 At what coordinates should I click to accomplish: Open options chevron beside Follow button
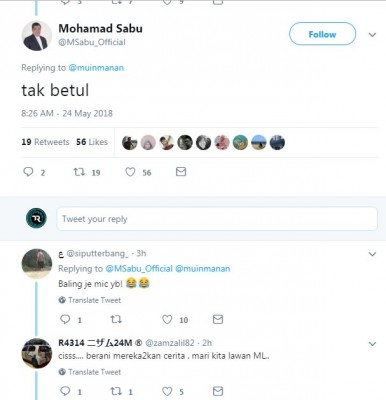[372, 34]
